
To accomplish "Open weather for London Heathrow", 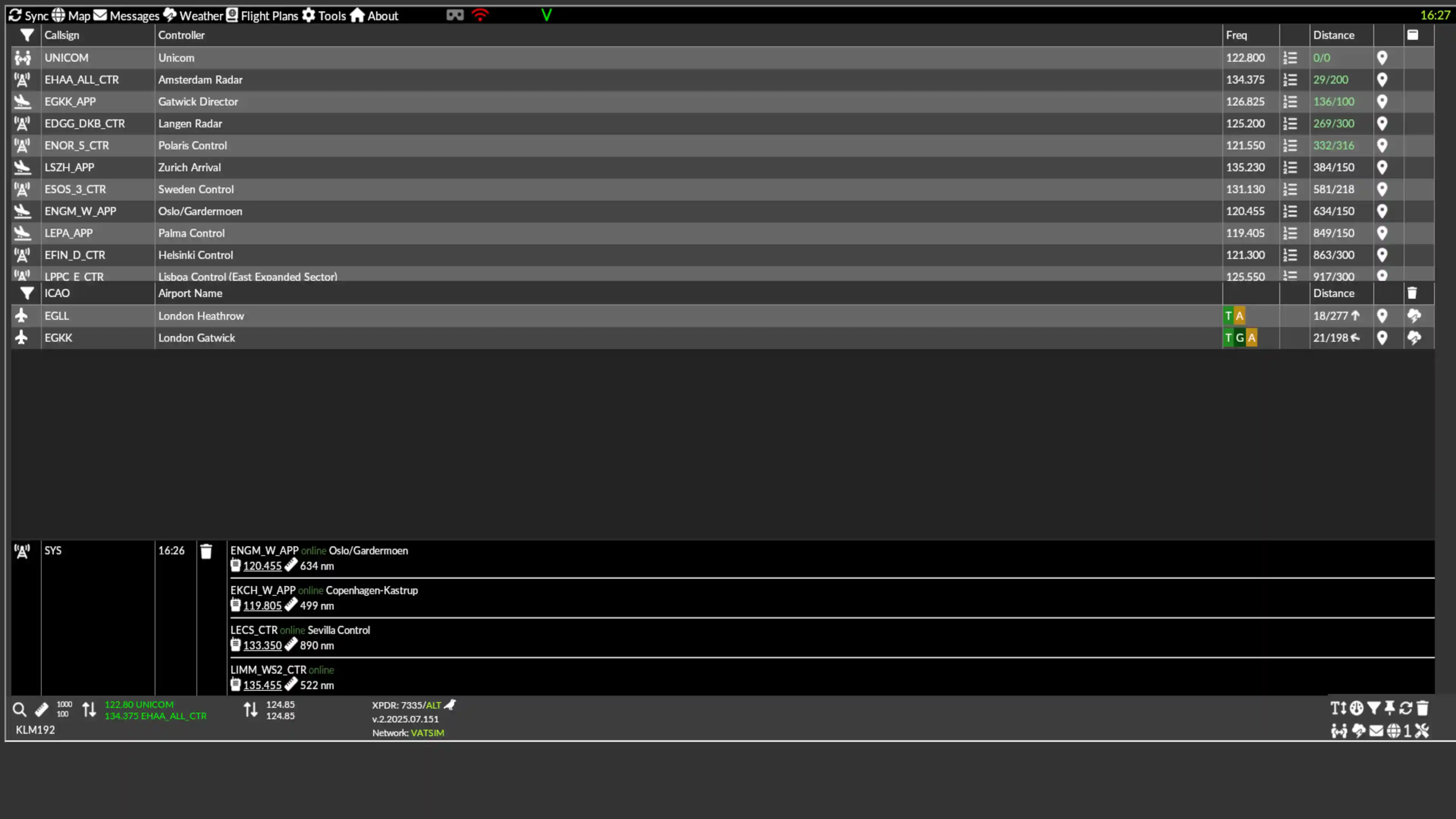I will pos(1414,316).
